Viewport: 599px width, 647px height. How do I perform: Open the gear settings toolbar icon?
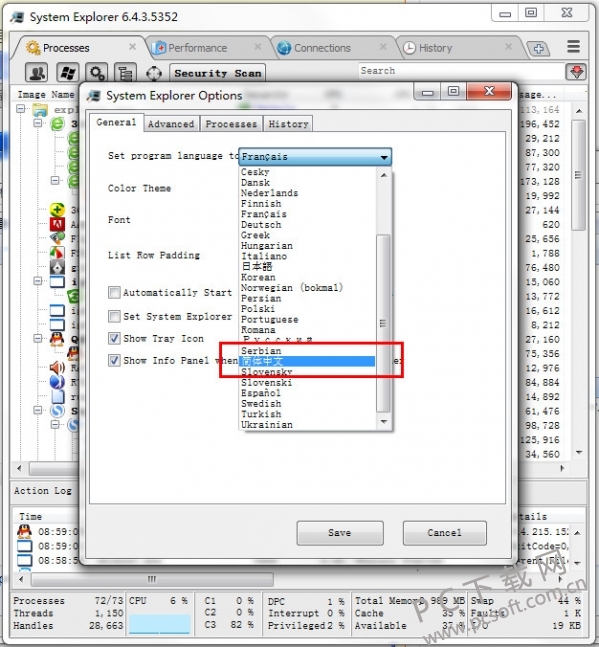pyautogui.click(x=97, y=73)
